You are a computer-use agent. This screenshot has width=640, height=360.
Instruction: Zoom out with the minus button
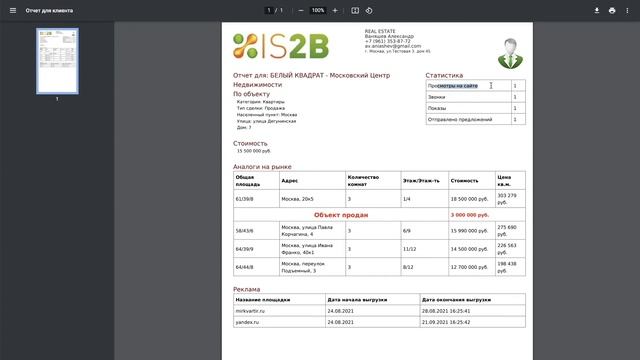(301, 11)
